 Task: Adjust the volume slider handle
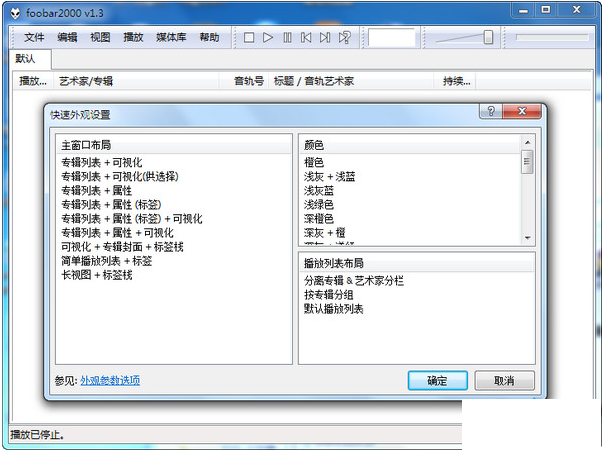[488, 37]
